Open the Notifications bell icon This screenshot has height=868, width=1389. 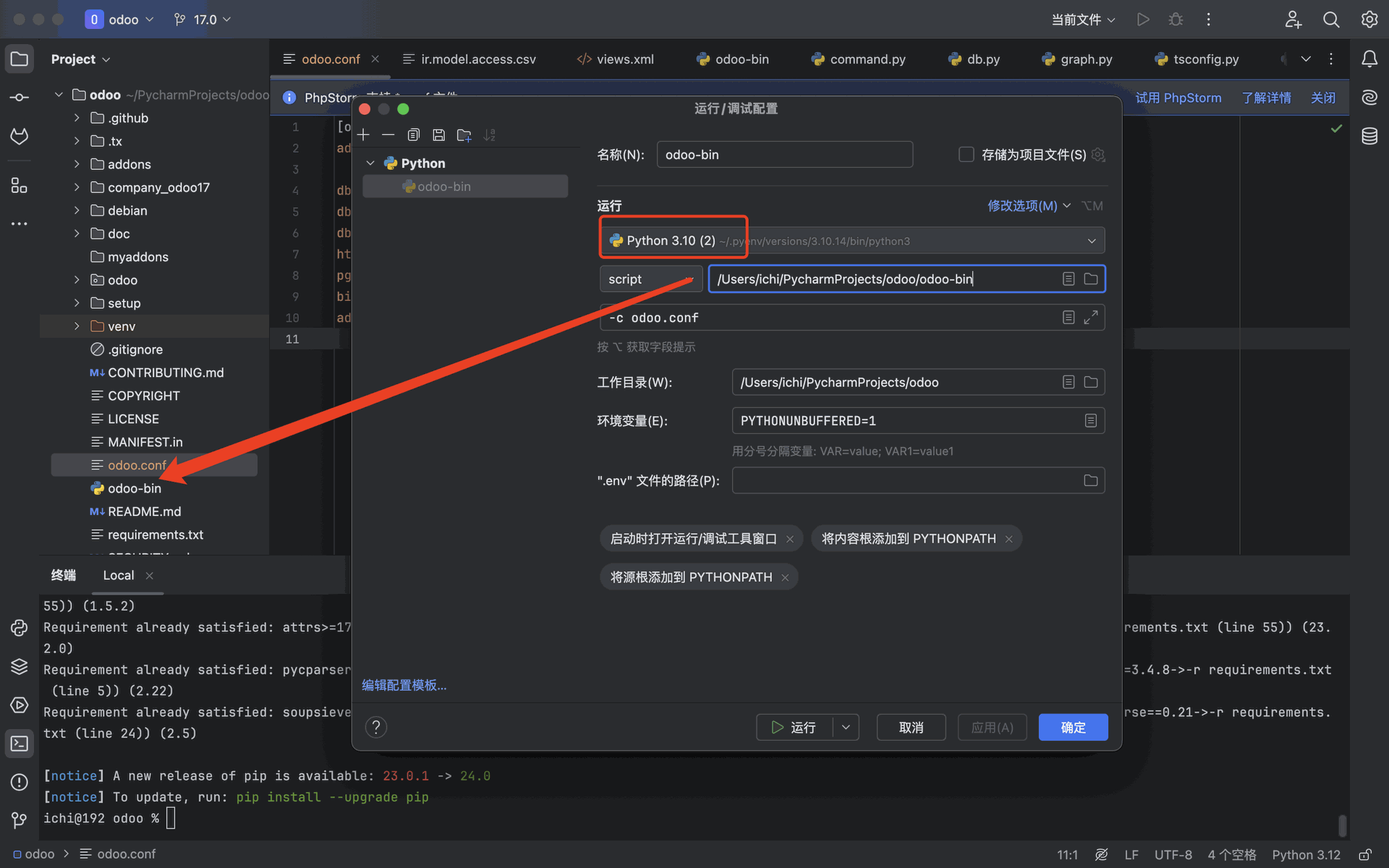(x=1369, y=59)
